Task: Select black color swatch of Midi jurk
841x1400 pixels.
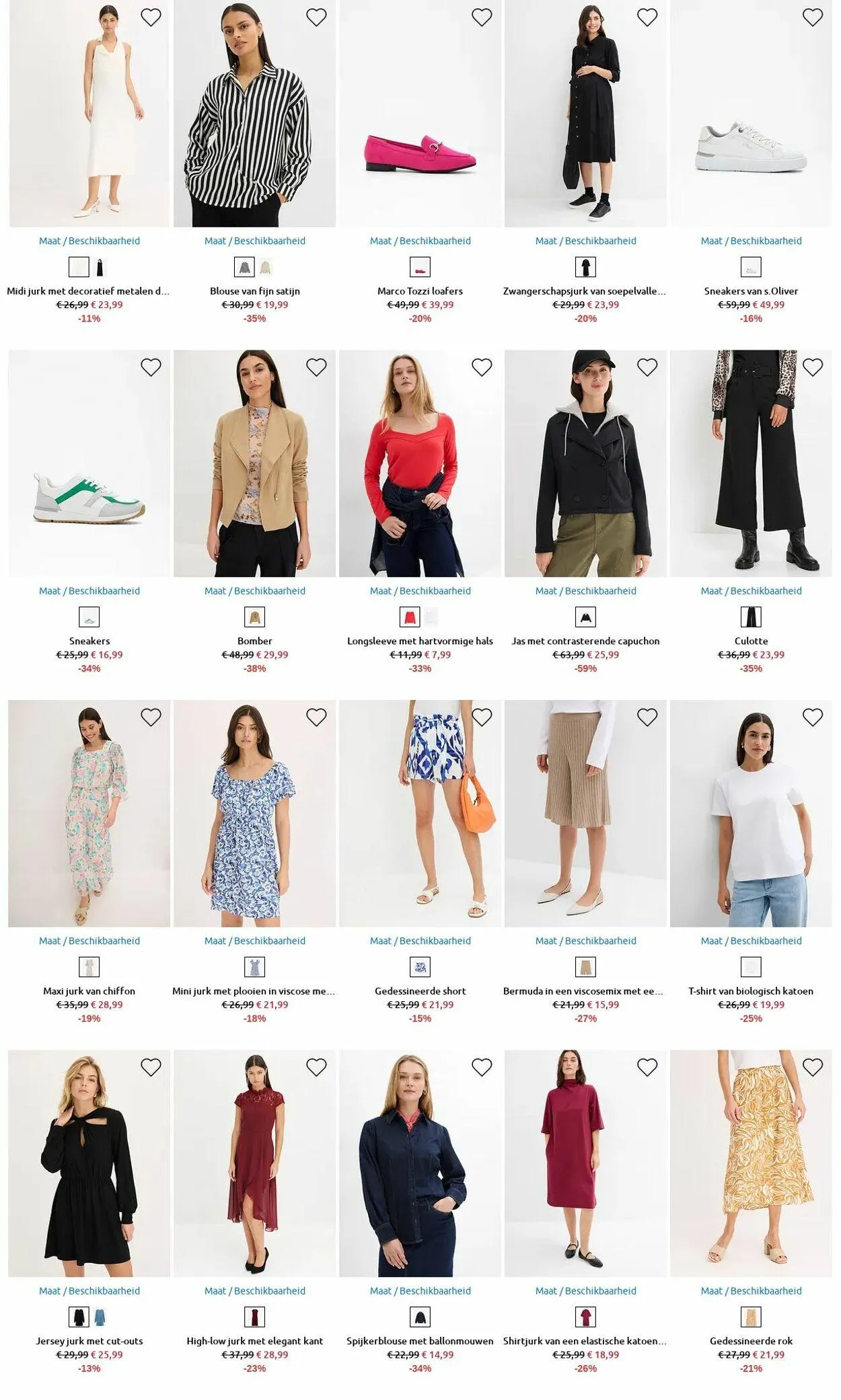Action: click(100, 268)
